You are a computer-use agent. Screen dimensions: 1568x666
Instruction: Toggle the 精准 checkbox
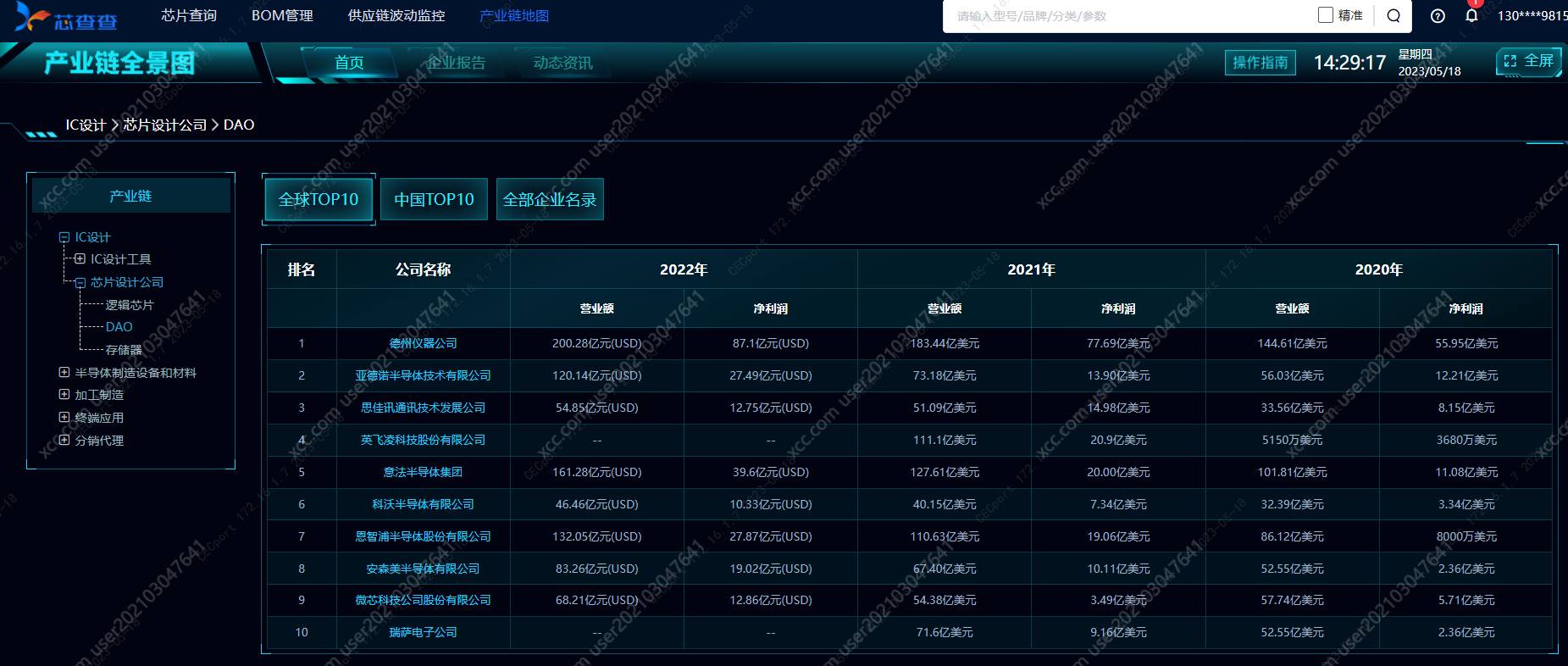coord(1326,15)
